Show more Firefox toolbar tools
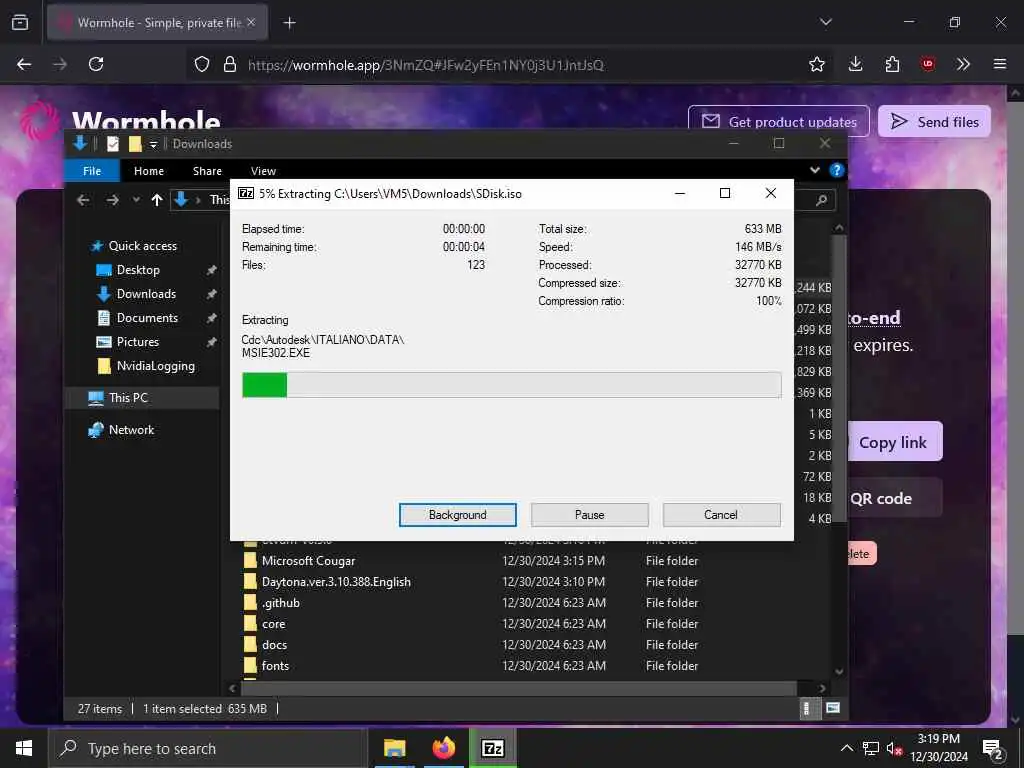The width and height of the screenshot is (1024, 768). (963, 64)
